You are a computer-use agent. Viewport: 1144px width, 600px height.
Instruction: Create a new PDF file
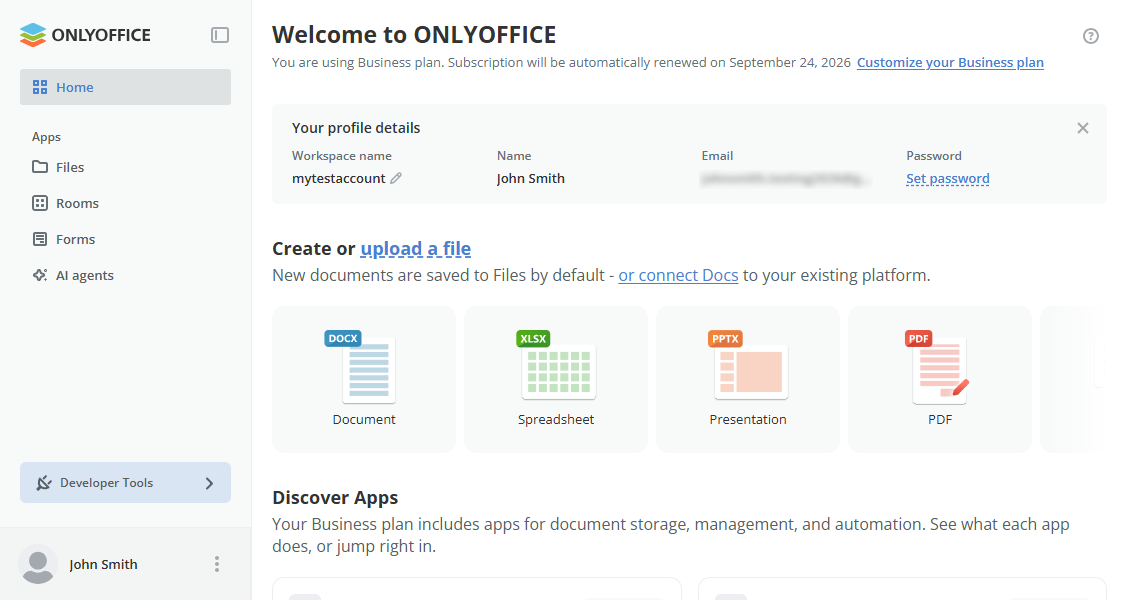tap(940, 380)
